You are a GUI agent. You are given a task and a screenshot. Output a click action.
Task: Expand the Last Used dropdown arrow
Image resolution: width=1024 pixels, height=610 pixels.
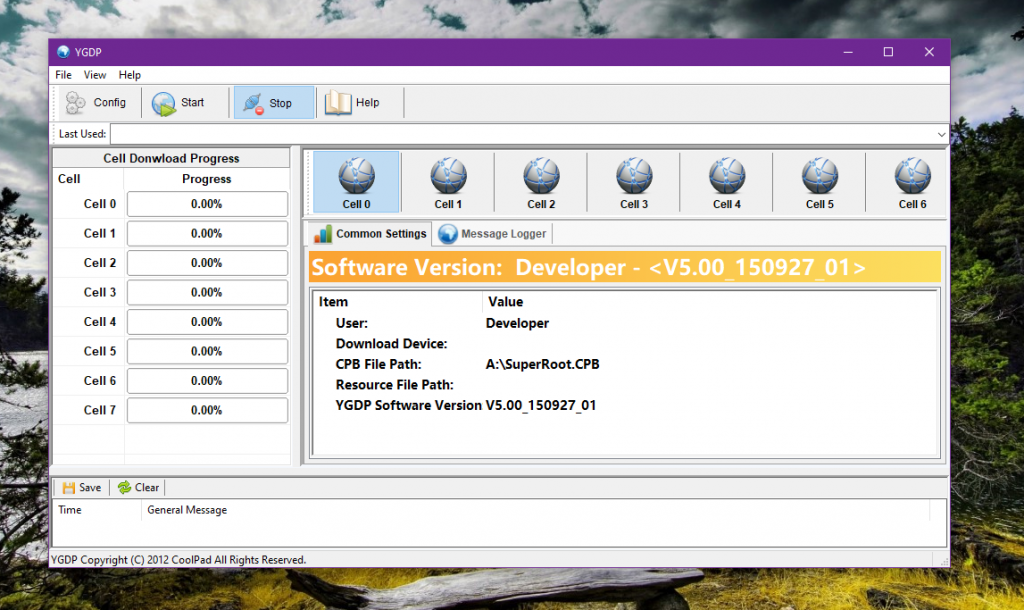941,134
